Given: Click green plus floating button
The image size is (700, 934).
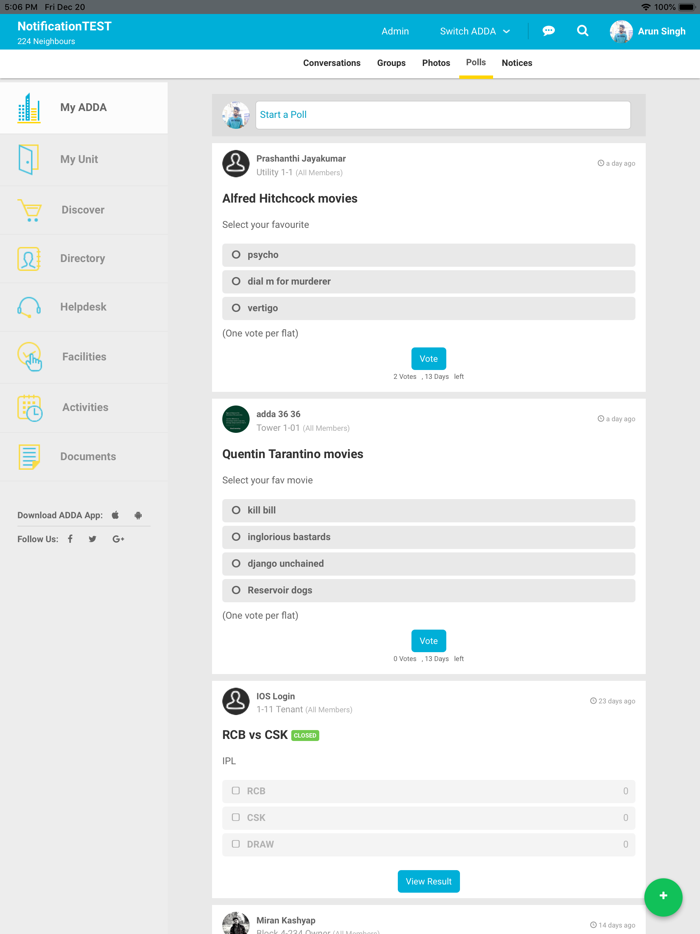Looking at the screenshot, I should click(x=663, y=896).
